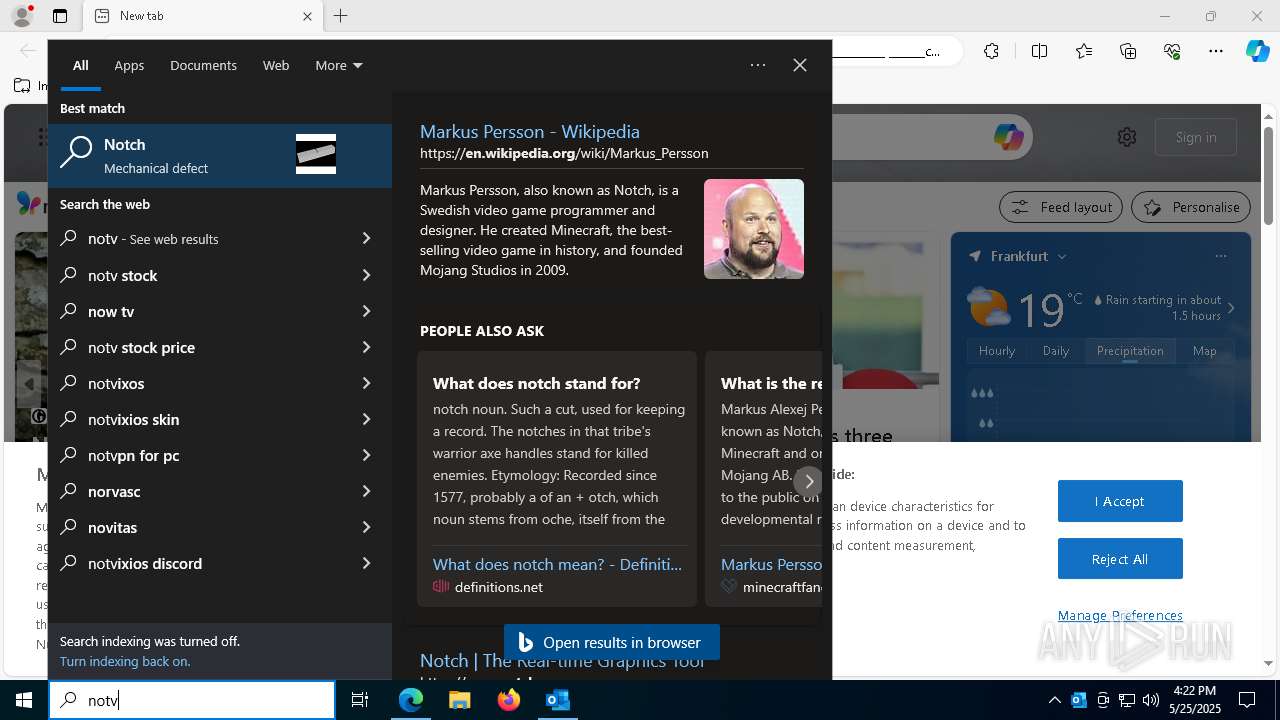Click the Edge profile avatar icon
1280x720 pixels.
[22, 16]
